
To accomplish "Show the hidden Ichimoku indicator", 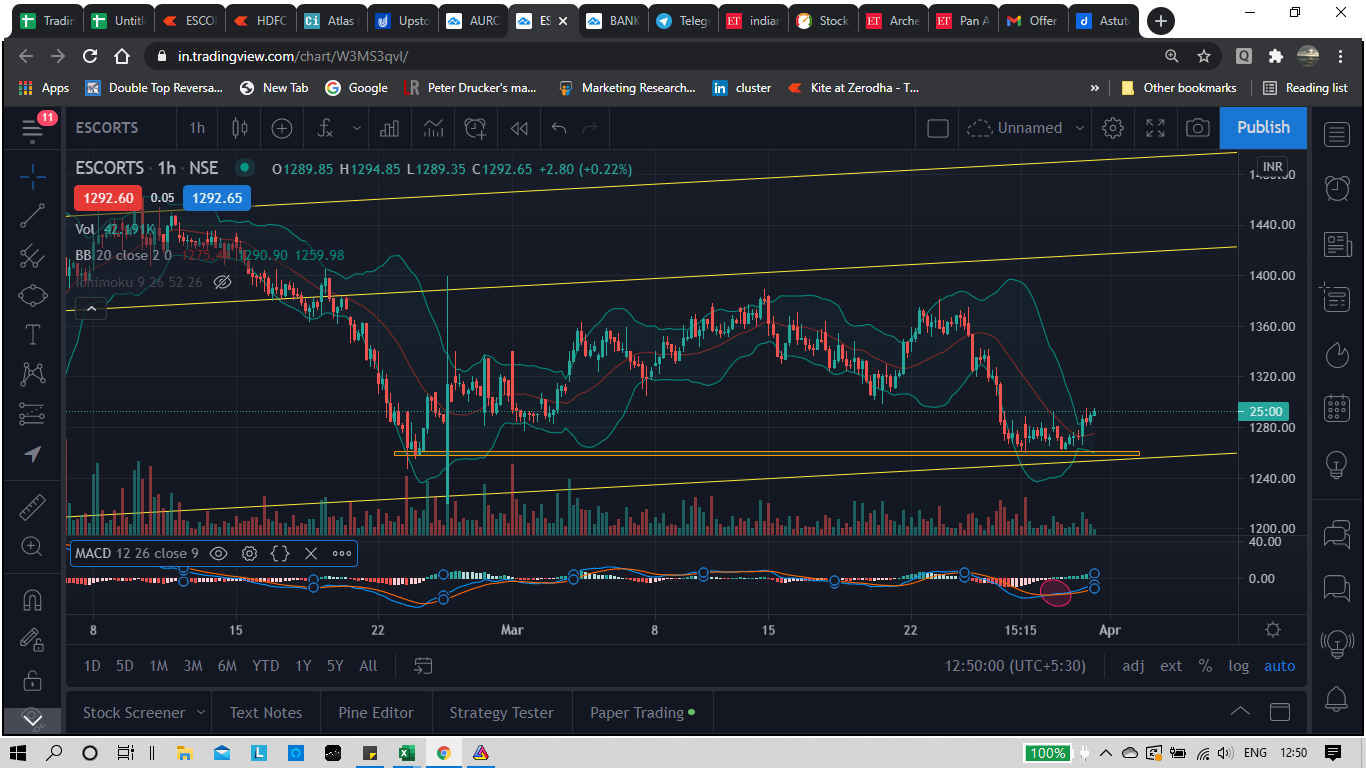I will (x=224, y=282).
